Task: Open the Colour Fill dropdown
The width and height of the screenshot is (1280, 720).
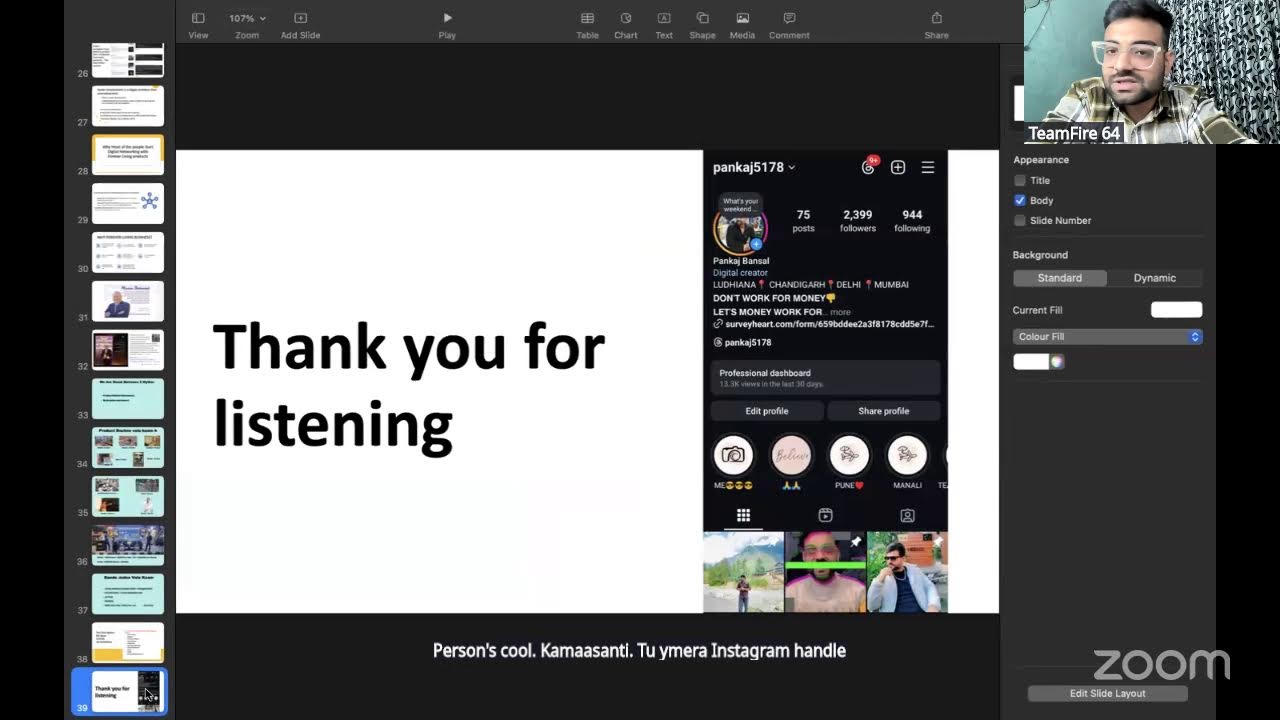Action: point(1107,337)
